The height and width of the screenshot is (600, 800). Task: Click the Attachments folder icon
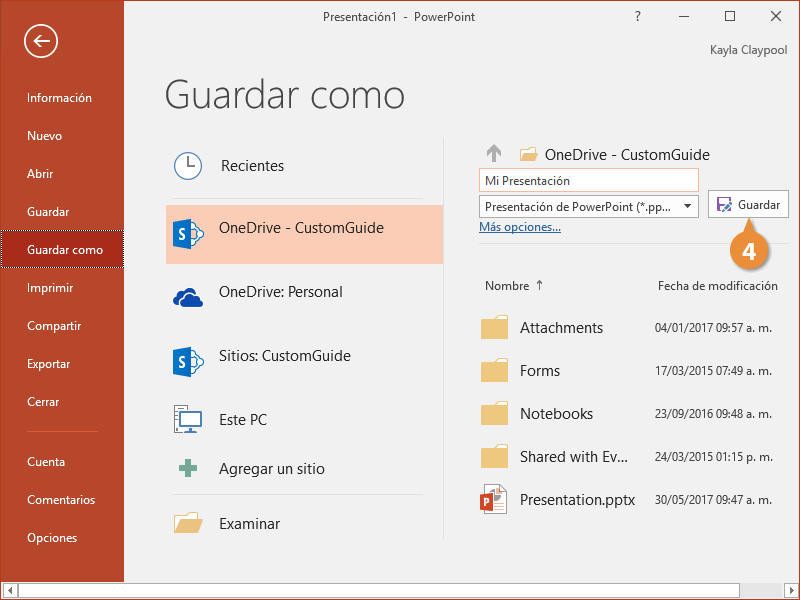pos(494,328)
